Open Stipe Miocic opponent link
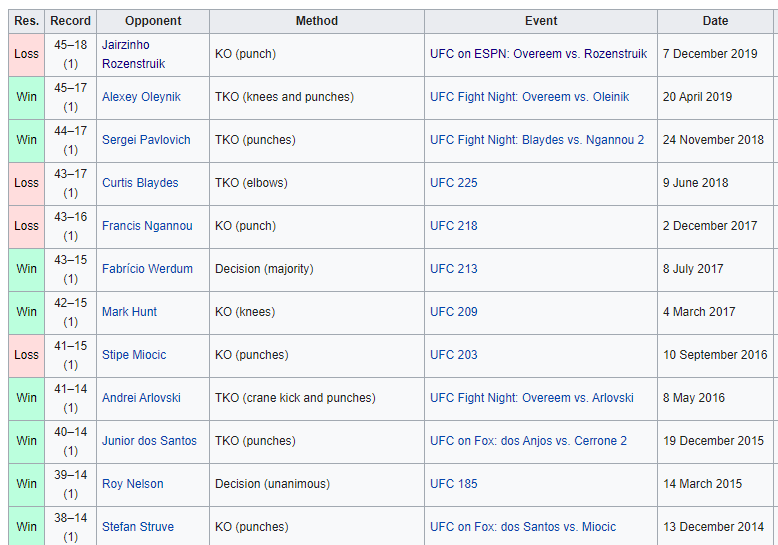Viewport: 778px width, 545px height. tap(134, 355)
